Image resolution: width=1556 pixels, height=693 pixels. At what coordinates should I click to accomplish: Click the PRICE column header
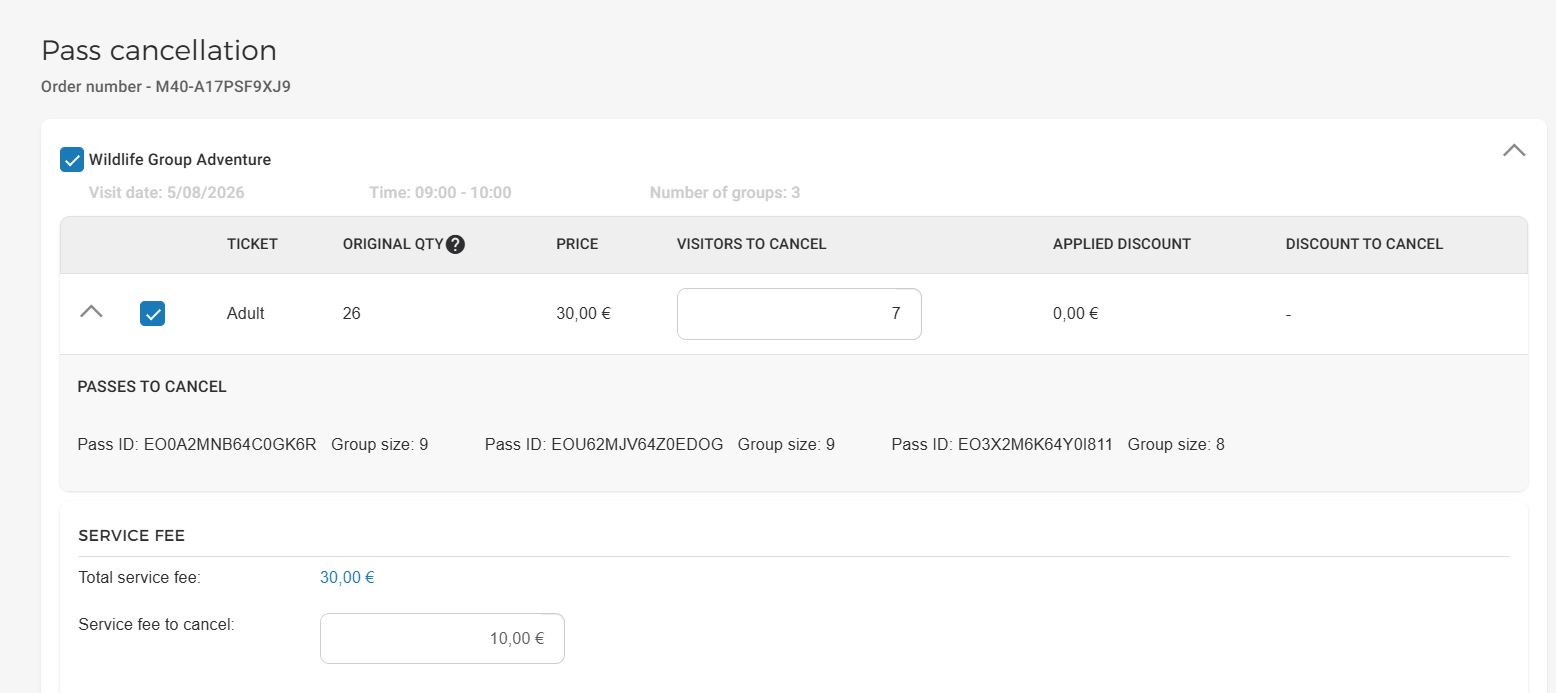coord(577,244)
